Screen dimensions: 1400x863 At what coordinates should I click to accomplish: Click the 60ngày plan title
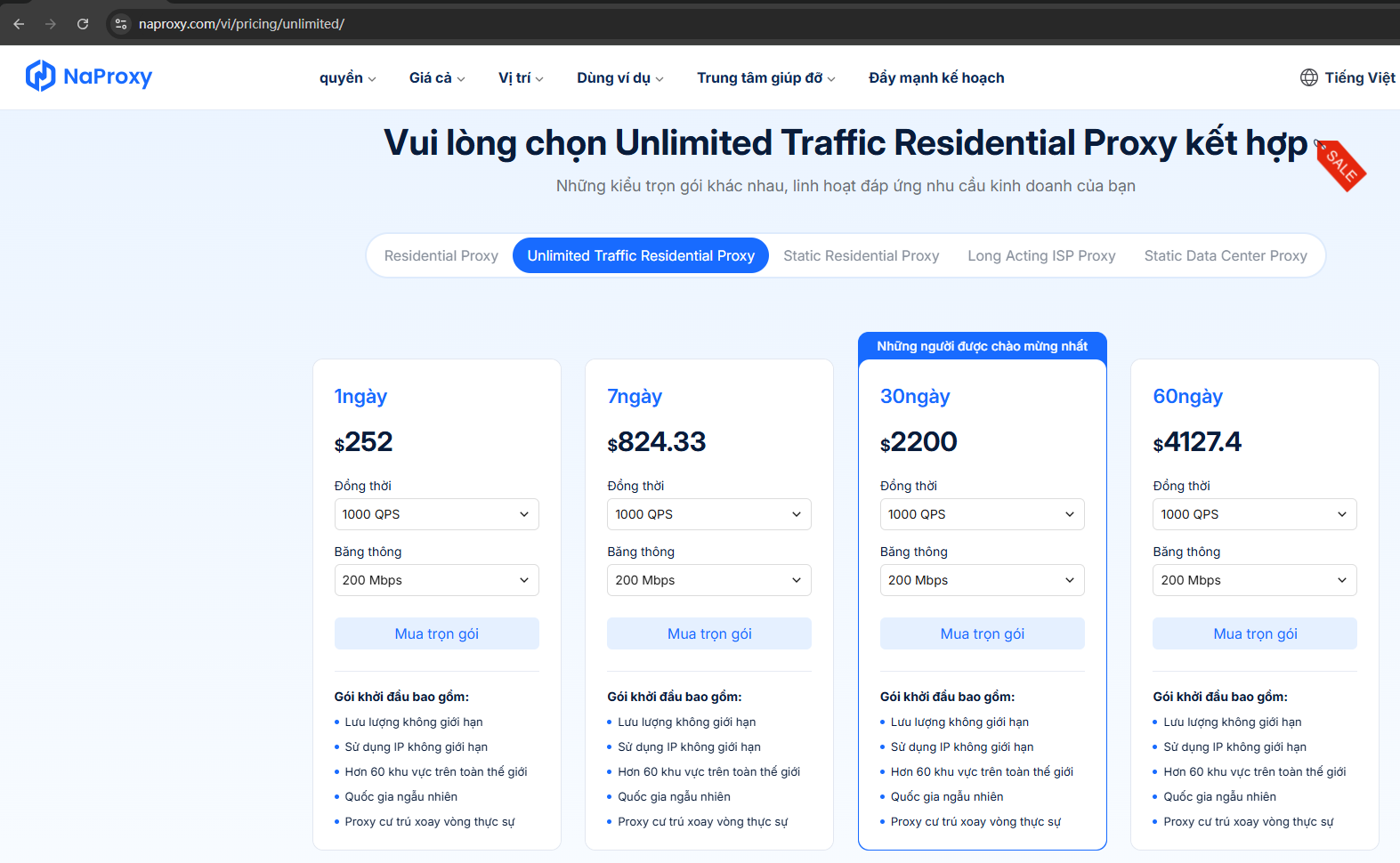(x=1188, y=397)
